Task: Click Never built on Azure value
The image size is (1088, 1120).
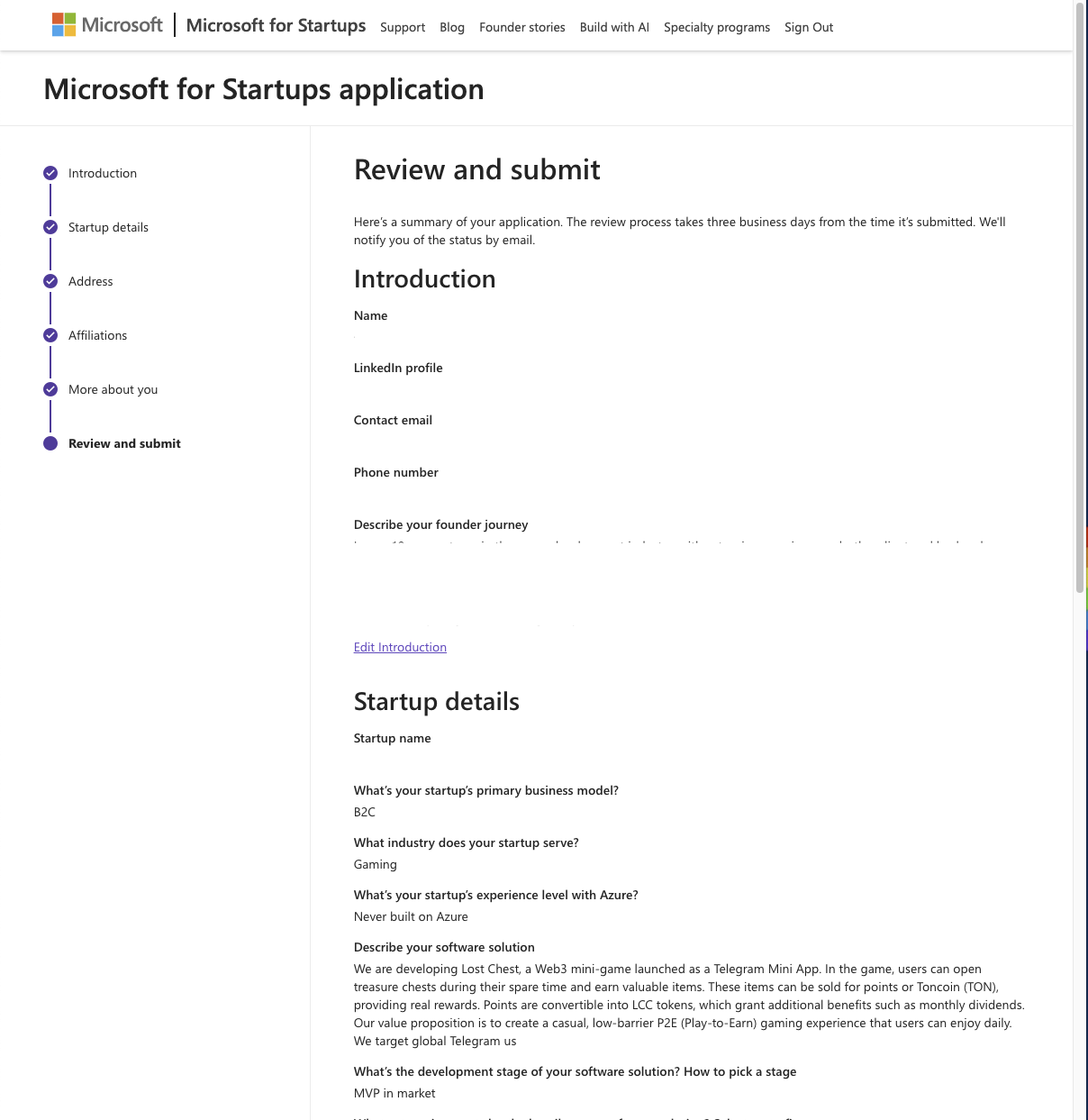Action: (411, 916)
